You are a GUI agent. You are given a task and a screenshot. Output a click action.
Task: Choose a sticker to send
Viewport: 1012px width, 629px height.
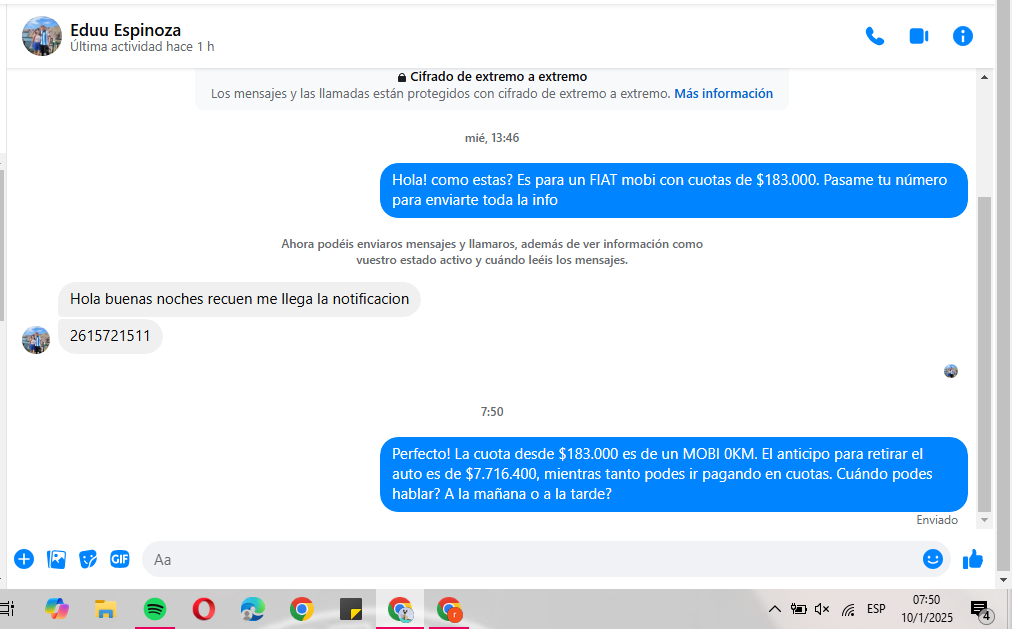coord(88,559)
